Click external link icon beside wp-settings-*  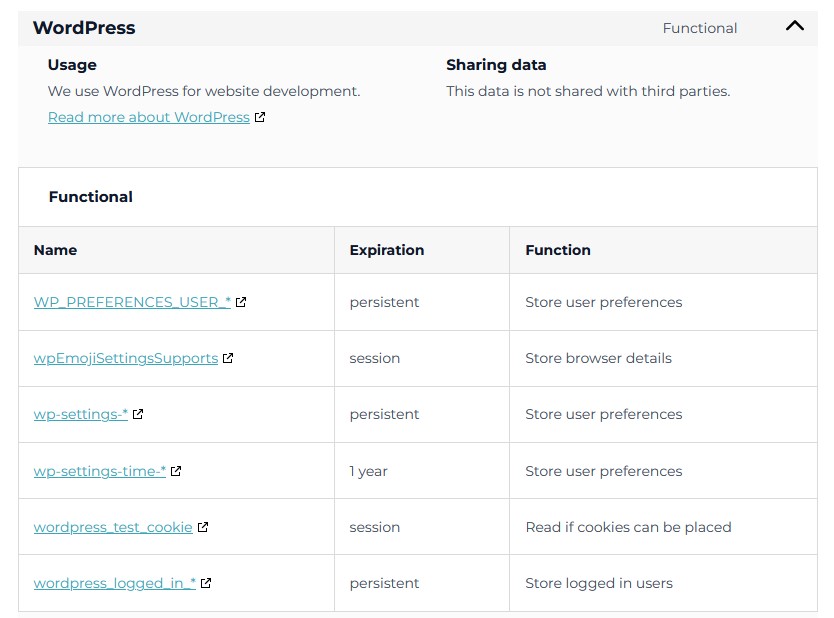click(x=138, y=414)
